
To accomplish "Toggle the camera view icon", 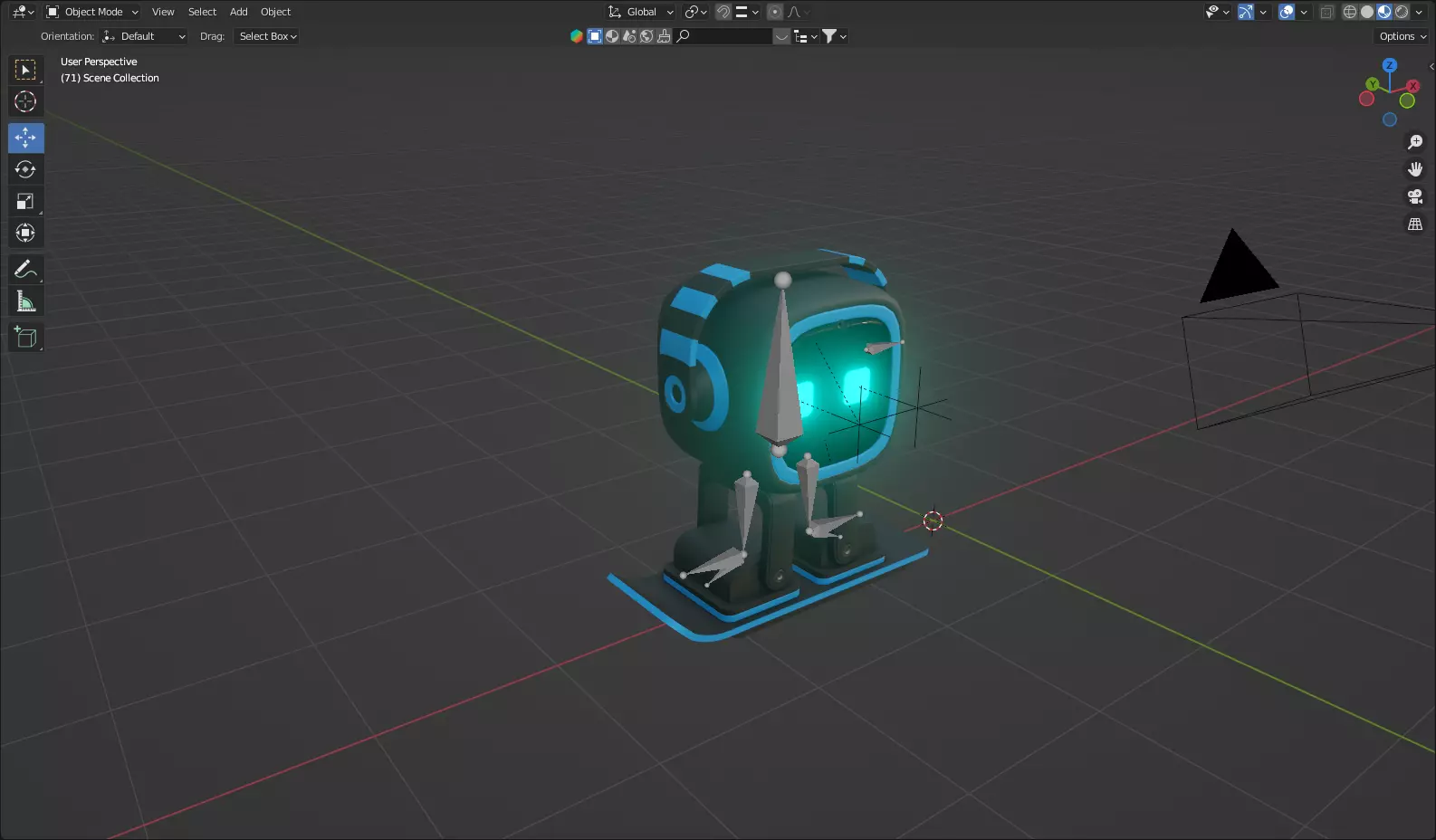I will click(x=1415, y=196).
